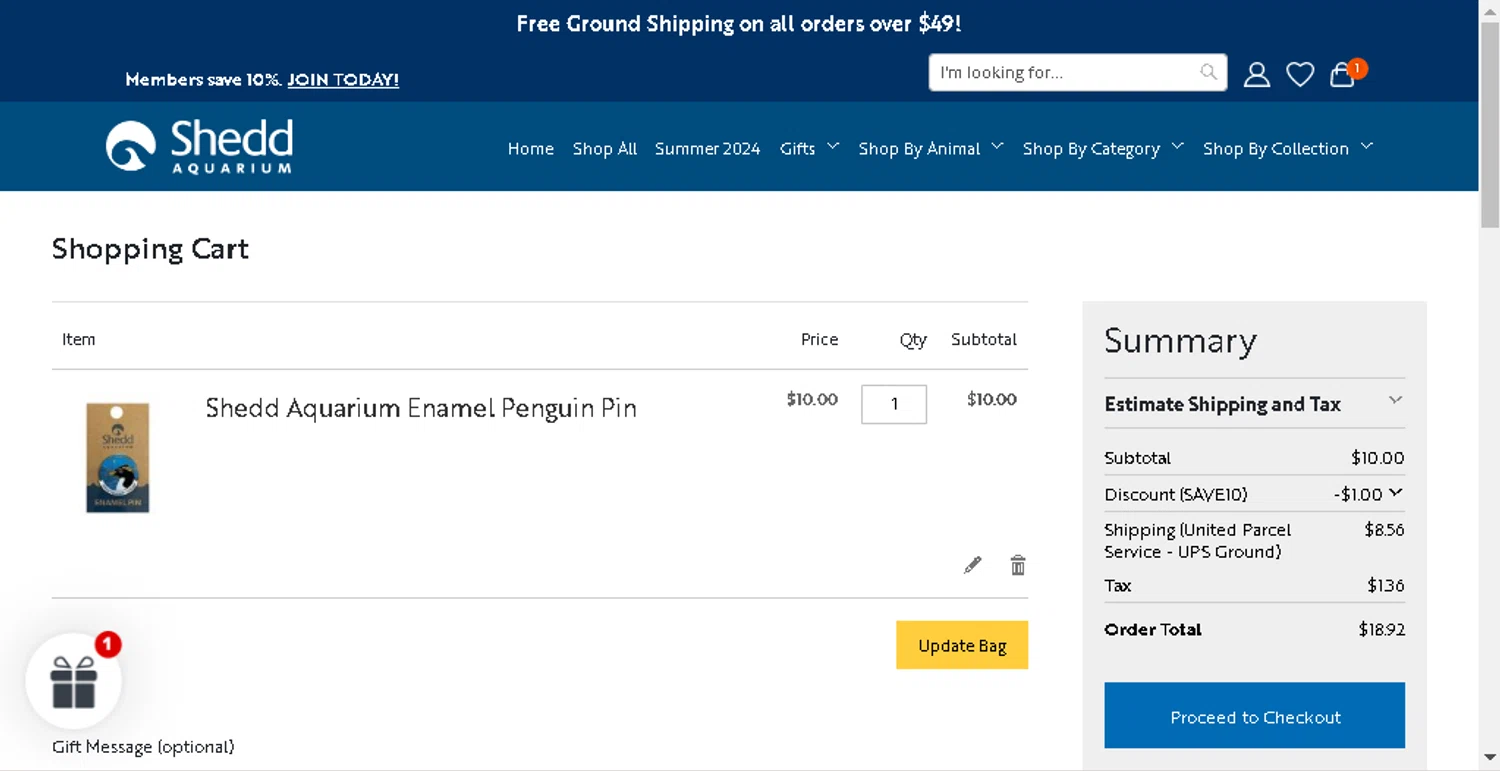Image resolution: width=1500 pixels, height=771 pixels.
Task: Open the Shop By Collection dropdown
Action: coord(1287,148)
